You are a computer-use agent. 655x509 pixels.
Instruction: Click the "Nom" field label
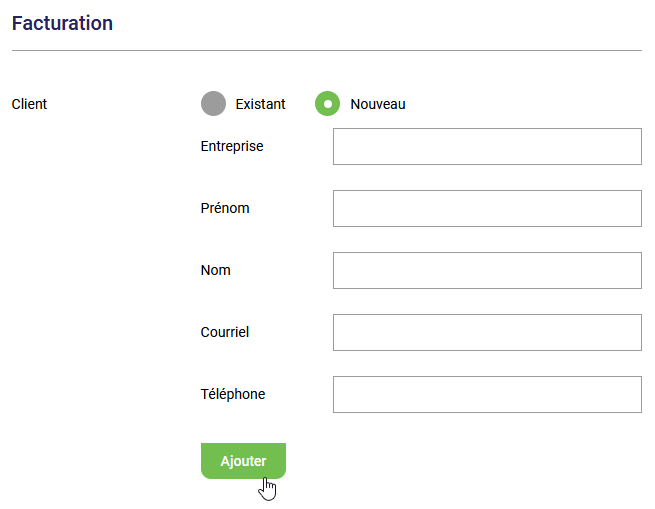[216, 270]
